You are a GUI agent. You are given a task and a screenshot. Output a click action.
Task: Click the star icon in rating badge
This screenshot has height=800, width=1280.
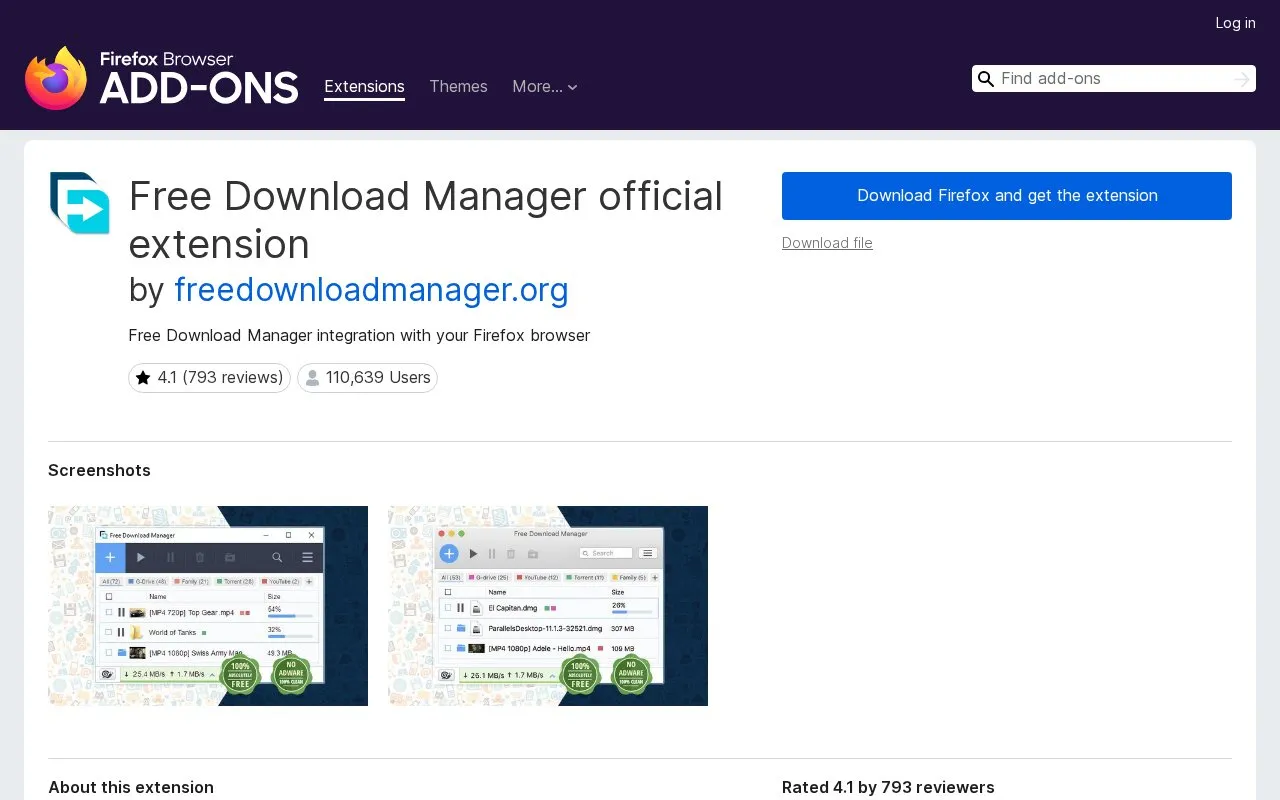pyautogui.click(x=143, y=378)
